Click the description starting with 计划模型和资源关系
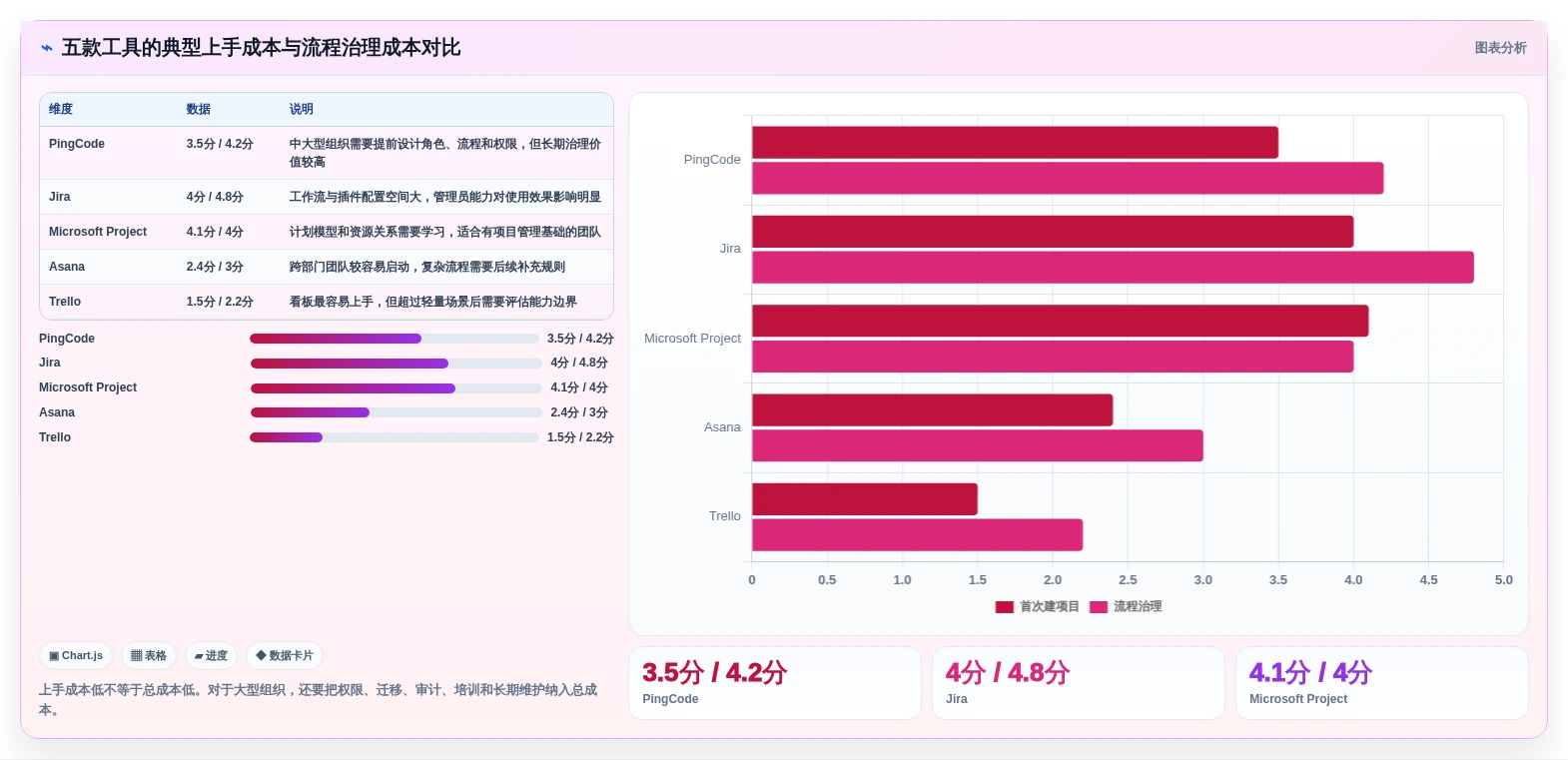The height and width of the screenshot is (760, 1568). (445, 232)
